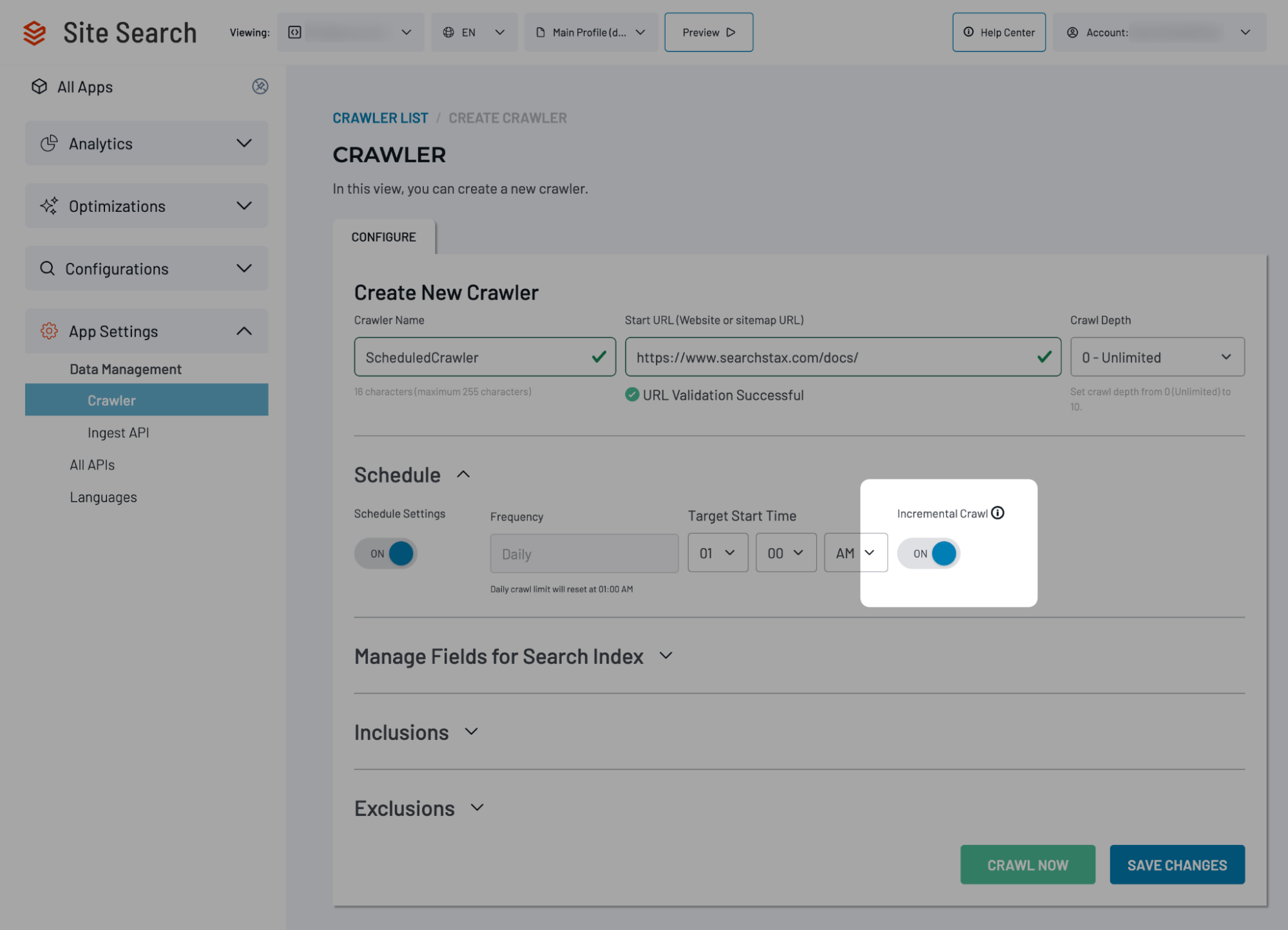Open the hour 01 dropdown
The width and height of the screenshot is (1288, 930).
pos(718,553)
